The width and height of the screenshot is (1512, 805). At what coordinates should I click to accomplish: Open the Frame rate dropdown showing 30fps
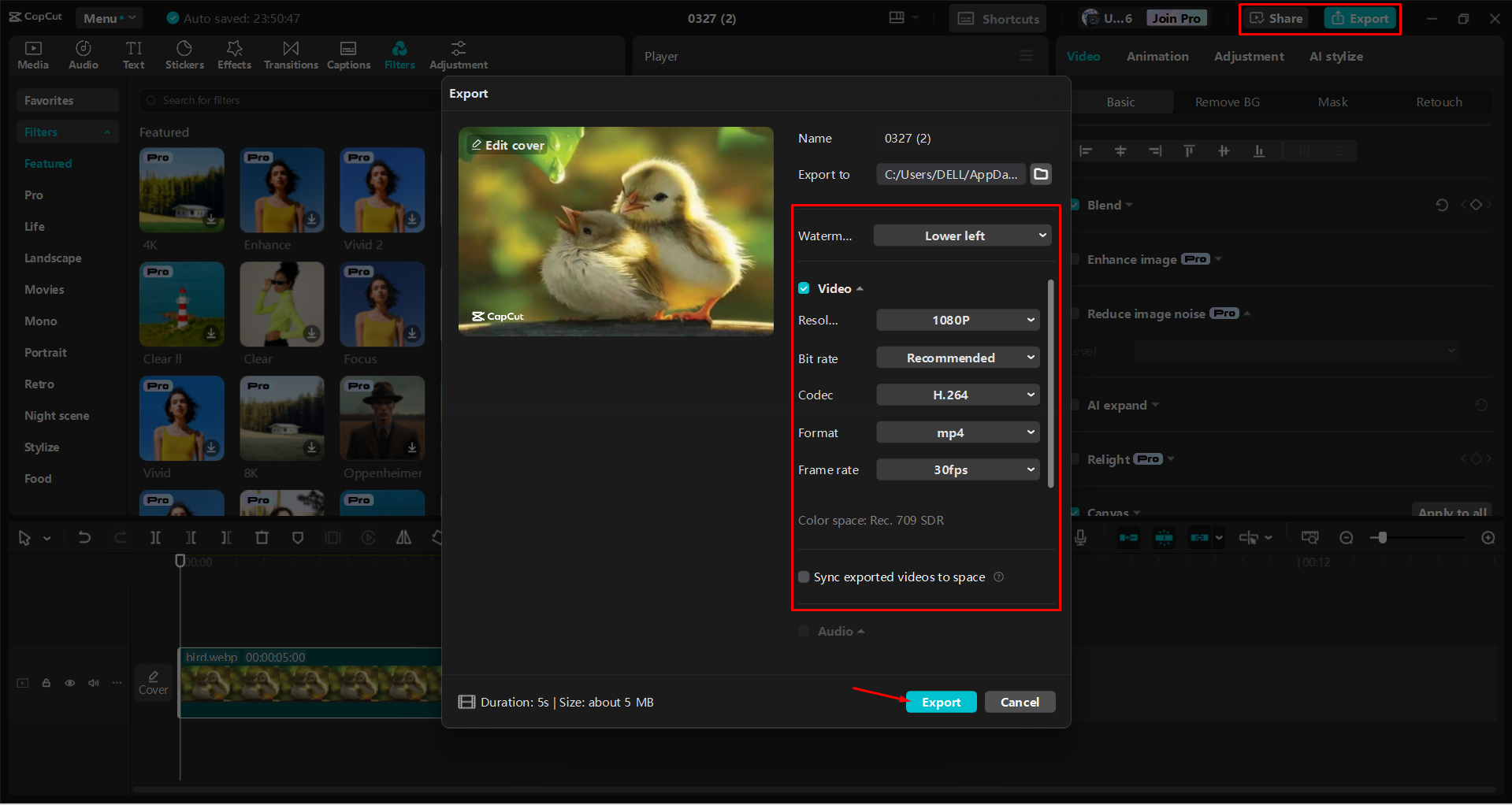957,469
